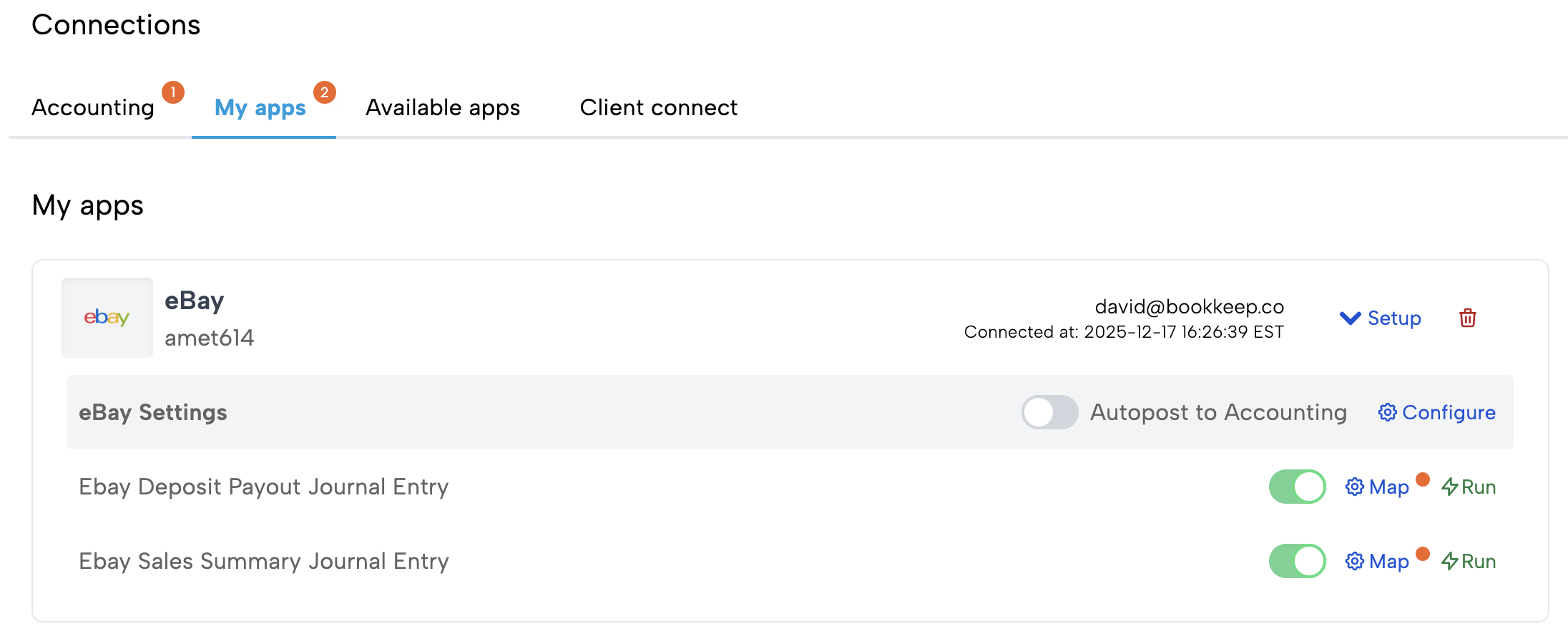1568x644 pixels.
Task: Click Map gear icon for Deposit Payout entry
Action: pyautogui.click(x=1354, y=487)
